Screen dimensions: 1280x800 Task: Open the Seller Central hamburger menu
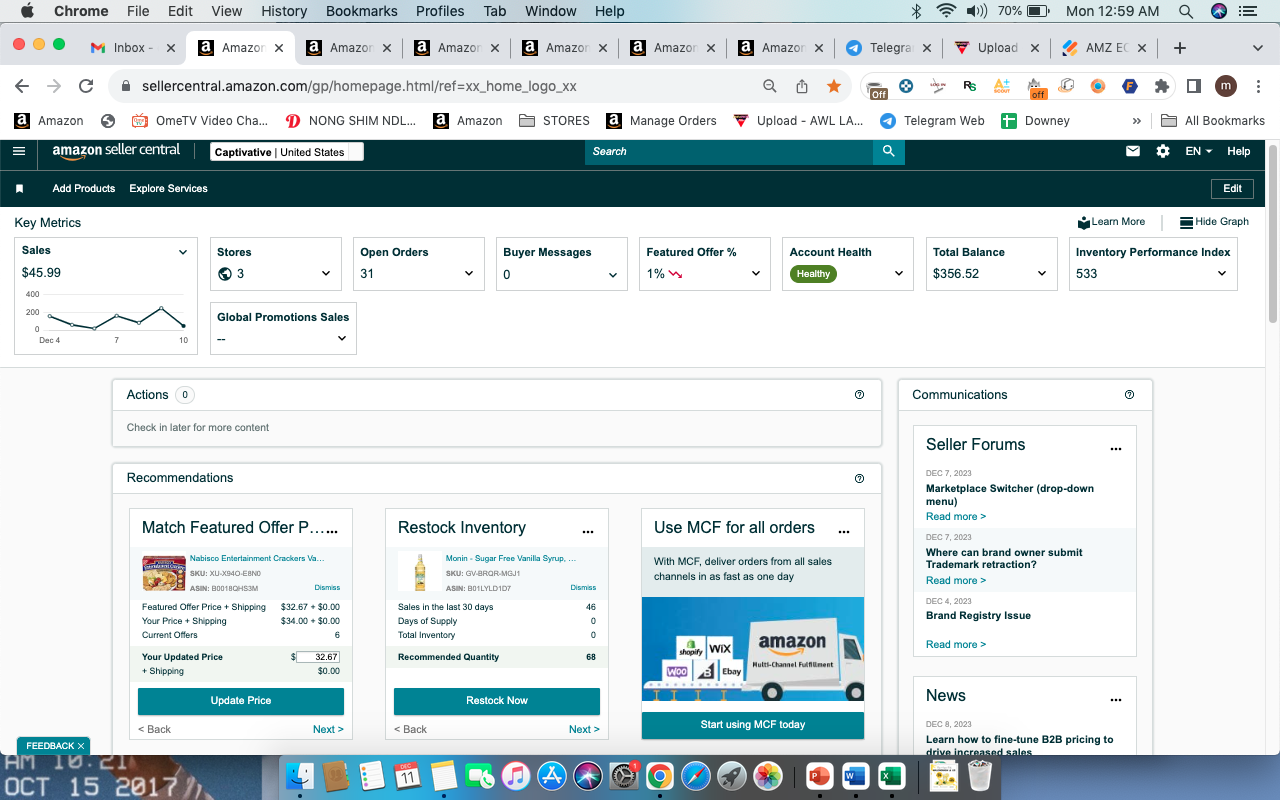[19, 151]
